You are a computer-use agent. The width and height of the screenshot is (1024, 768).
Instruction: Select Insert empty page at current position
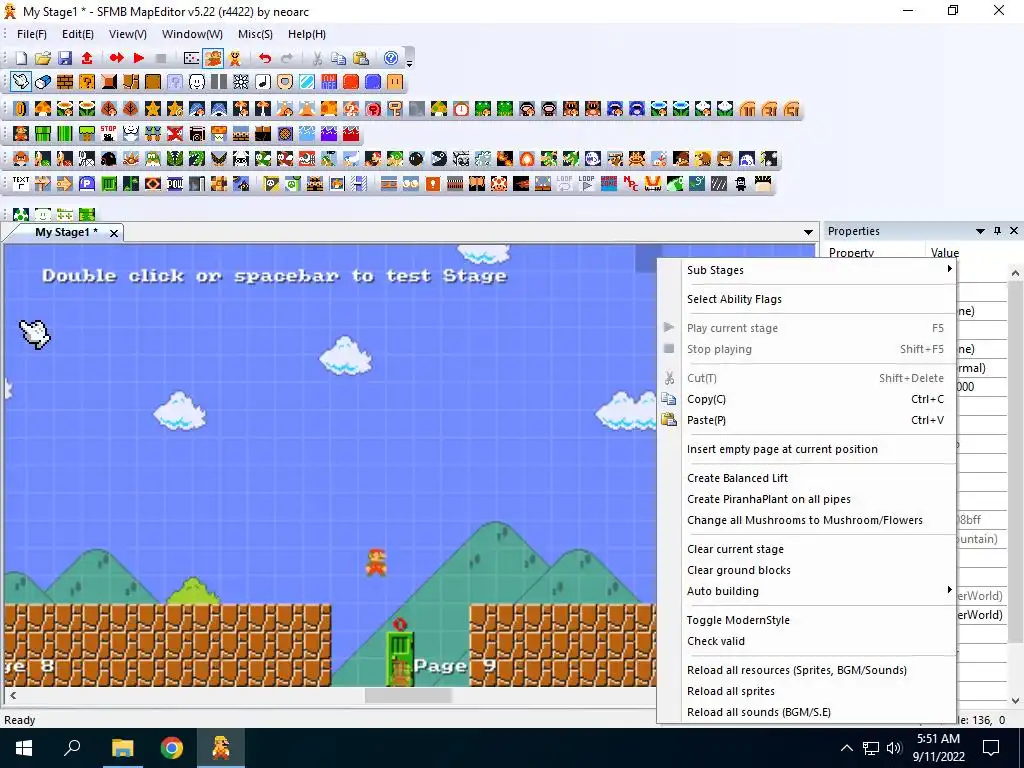[x=807, y=449]
